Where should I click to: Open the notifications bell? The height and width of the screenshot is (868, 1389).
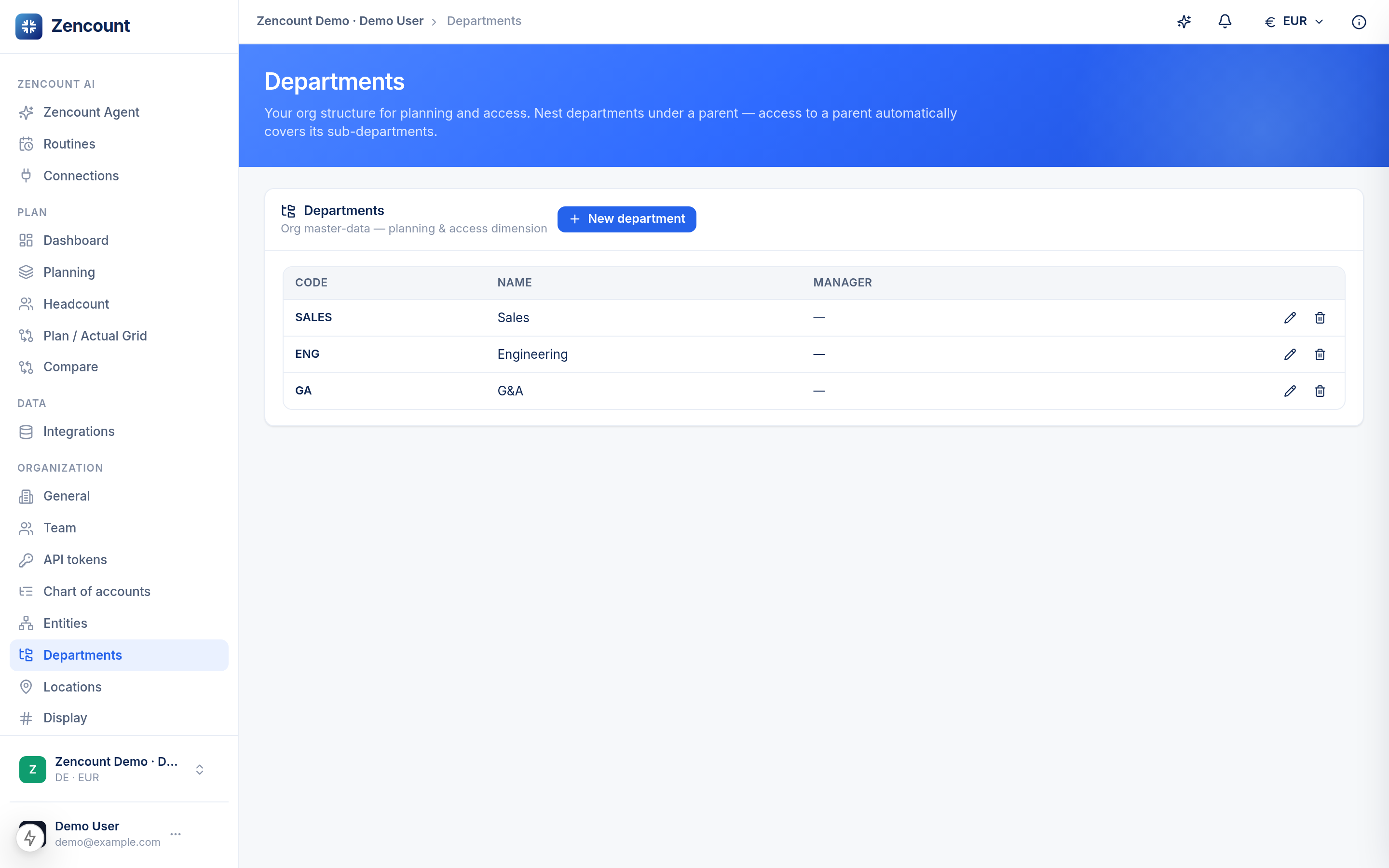[x=1225, y=22]
